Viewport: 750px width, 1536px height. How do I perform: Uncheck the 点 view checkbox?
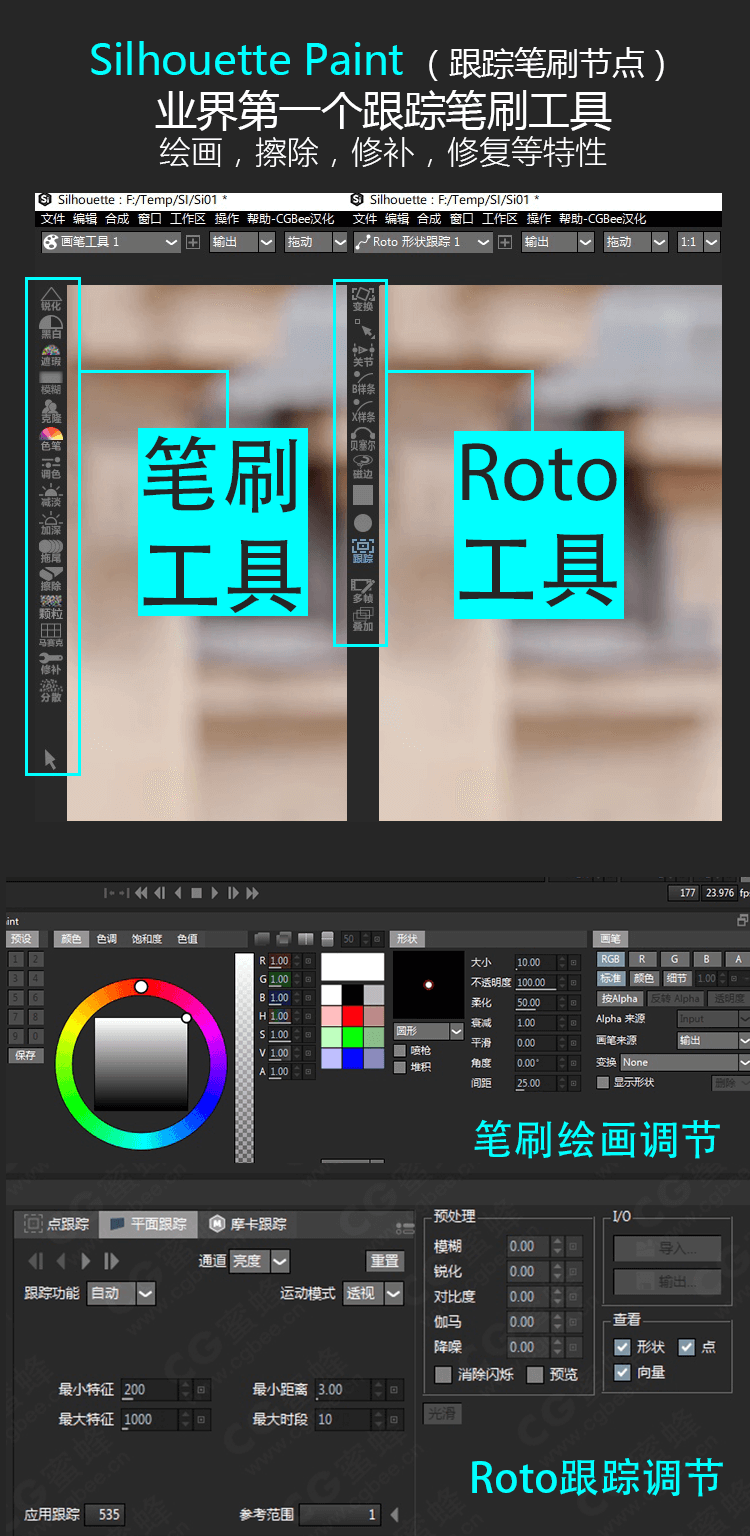coord(686,1347)
